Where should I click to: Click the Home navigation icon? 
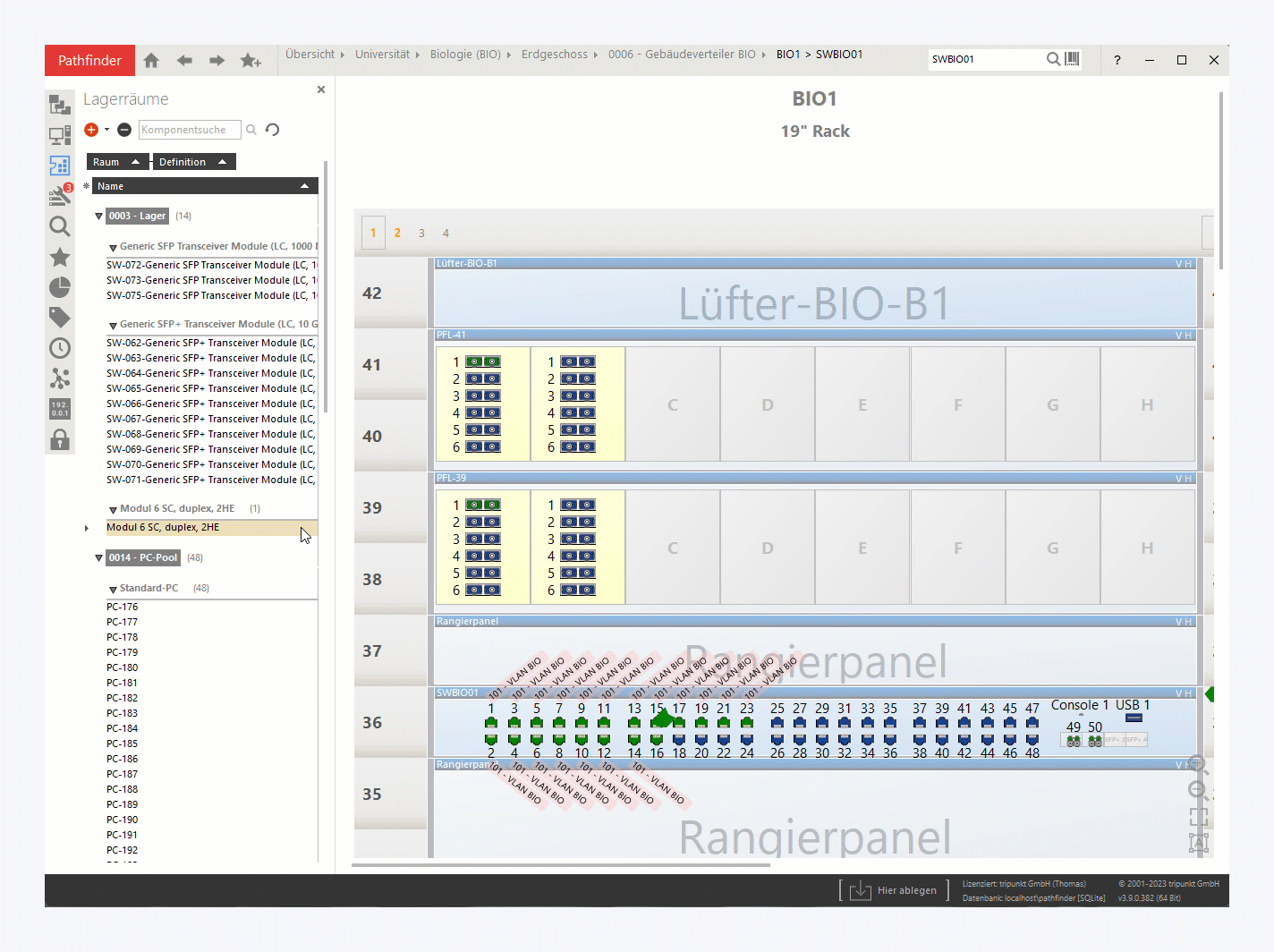tap(151, 61)
